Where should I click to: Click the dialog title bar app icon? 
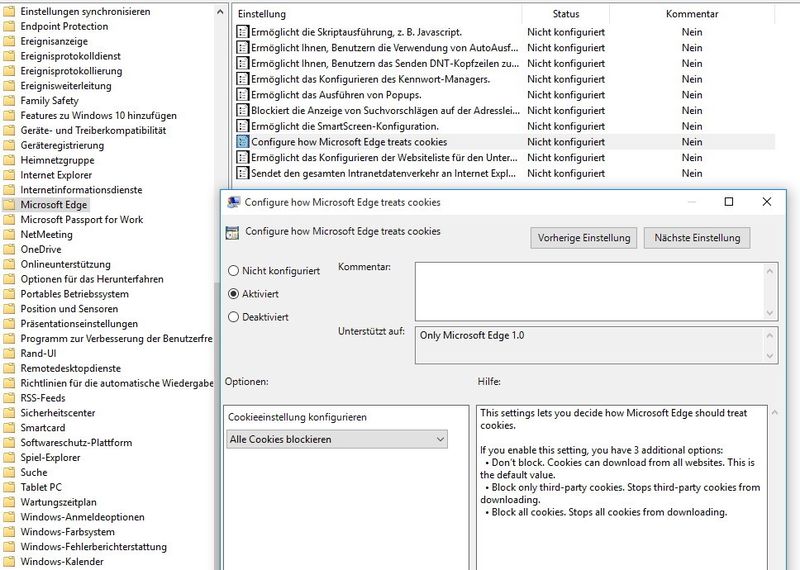click(x=234, y=202)
